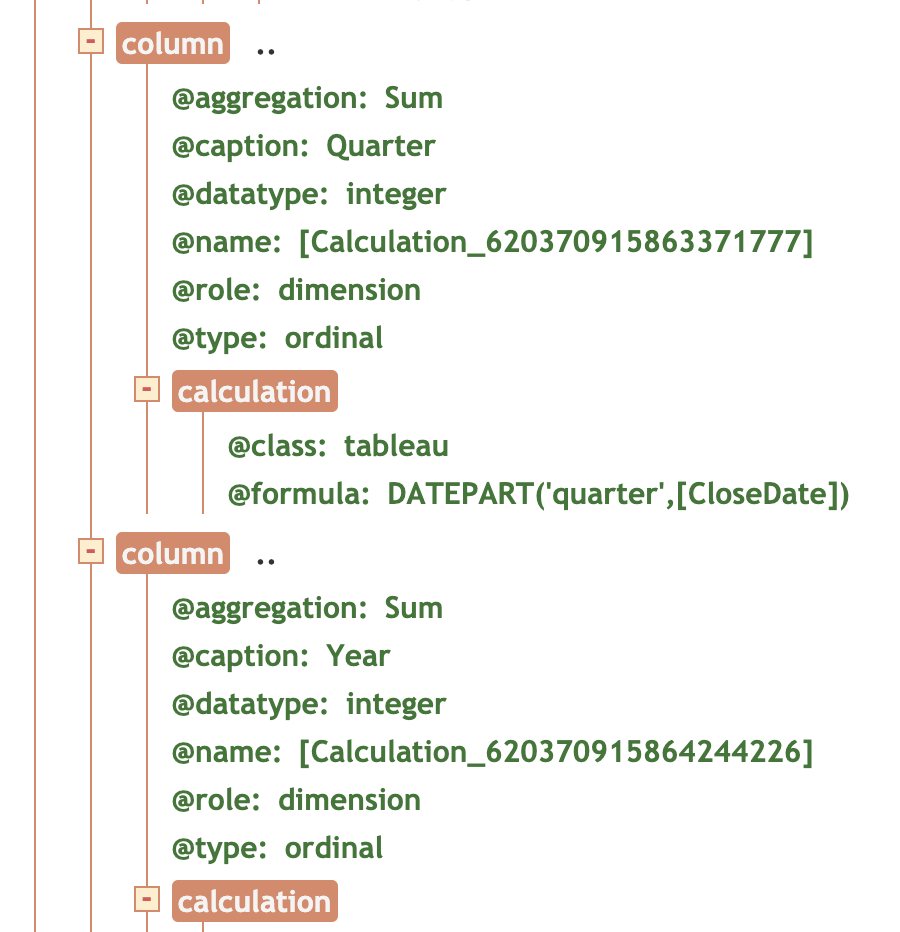Select the @caption: Quarter attribute
900x932 pixels.
[303, 146]
